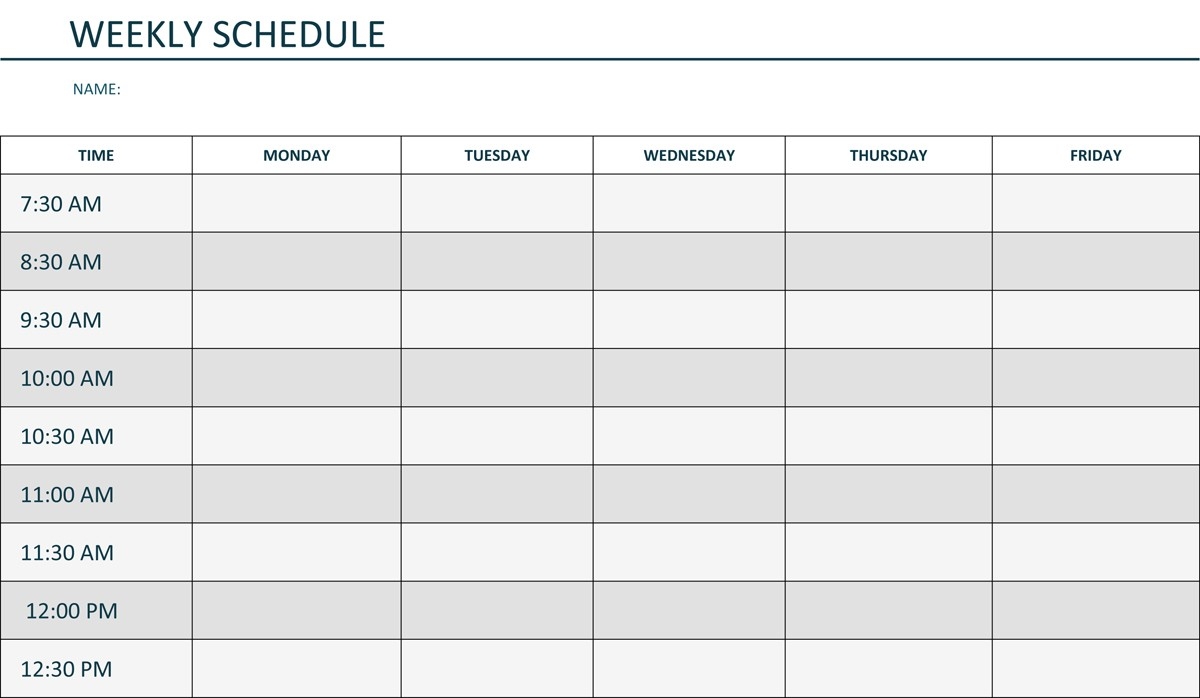Viewport: 1200px width, 698px height.
Task: Click the WEEKLY SCHEDULE title
Action: tap(227, 34)
